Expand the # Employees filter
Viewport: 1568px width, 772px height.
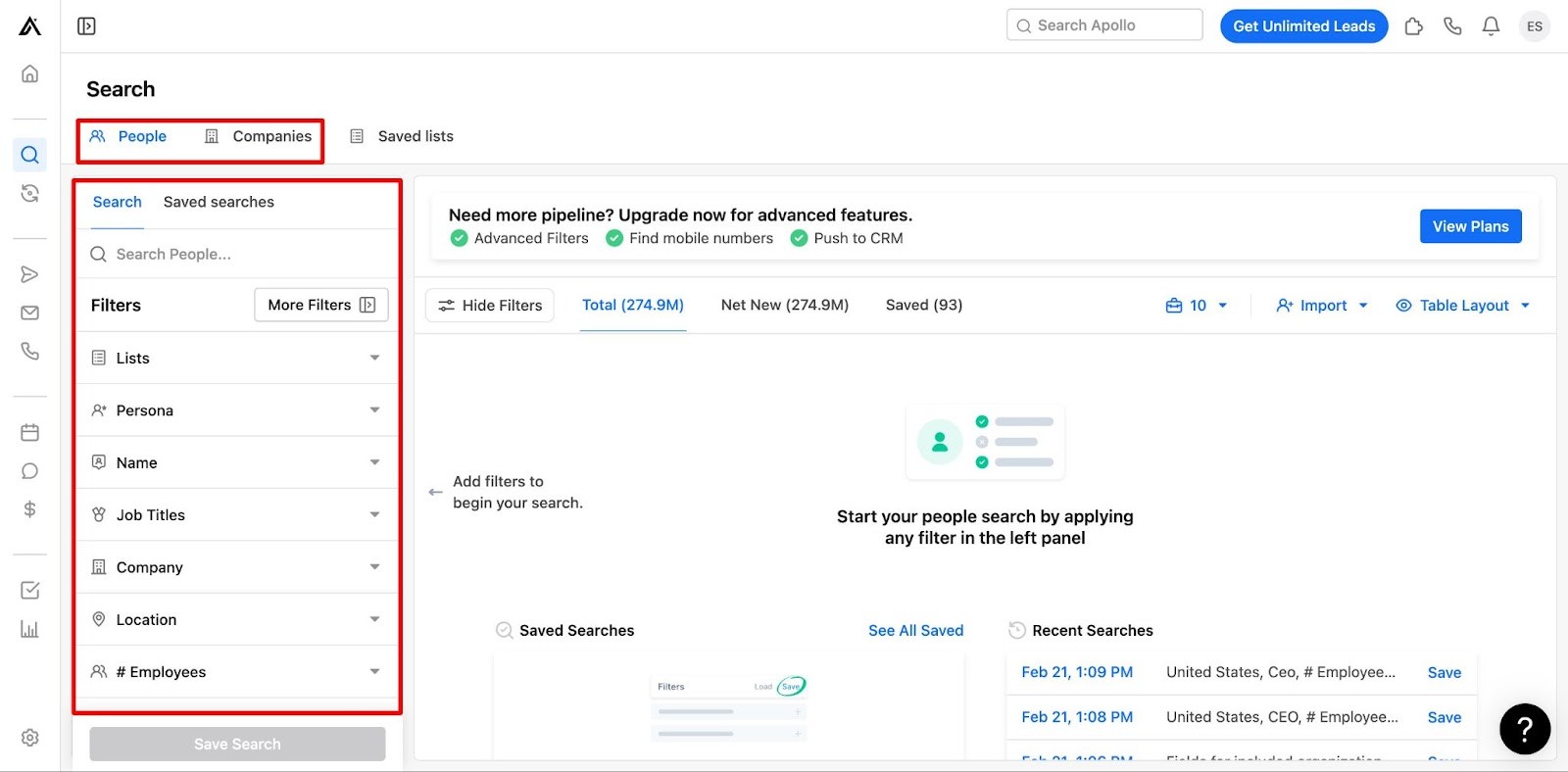[x=237, y=672]
